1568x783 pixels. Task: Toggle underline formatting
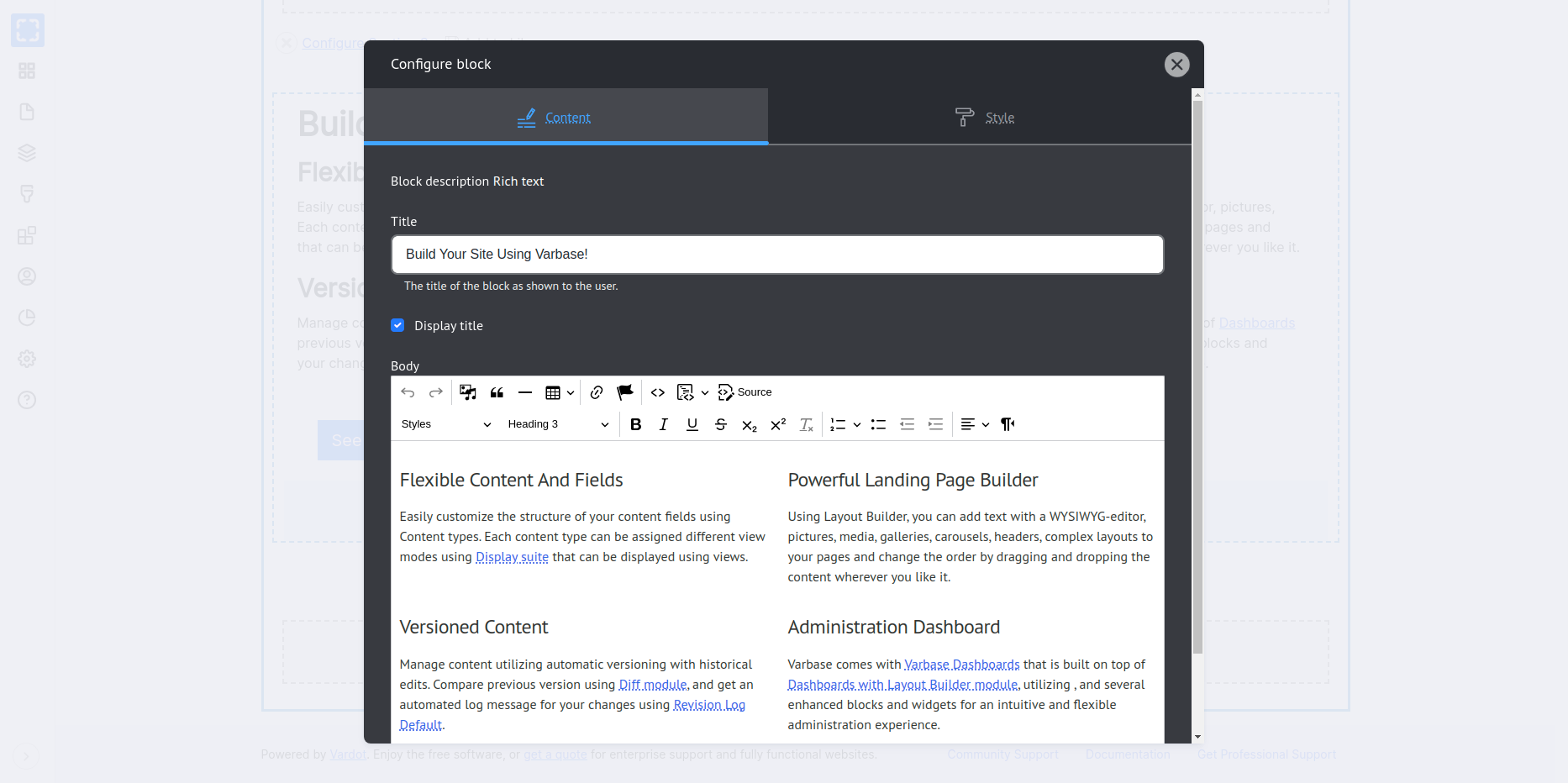[692, 424]
